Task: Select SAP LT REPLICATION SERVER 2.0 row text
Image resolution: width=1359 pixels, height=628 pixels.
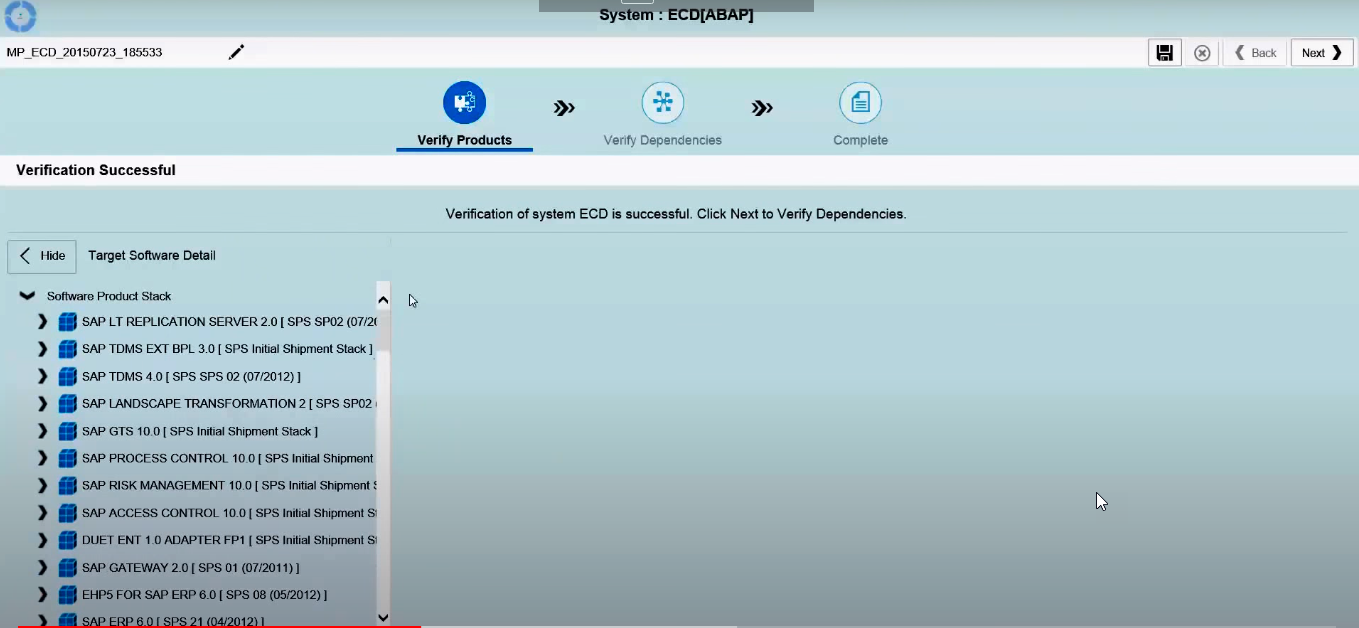Action: [x=230, y=322]
